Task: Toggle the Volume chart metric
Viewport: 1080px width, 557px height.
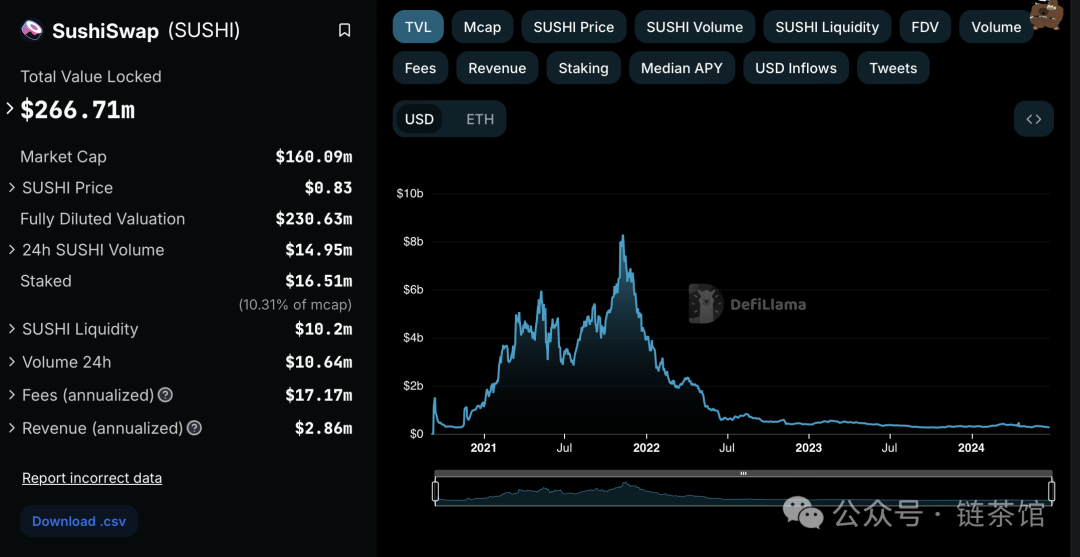Action: [996, 27]
